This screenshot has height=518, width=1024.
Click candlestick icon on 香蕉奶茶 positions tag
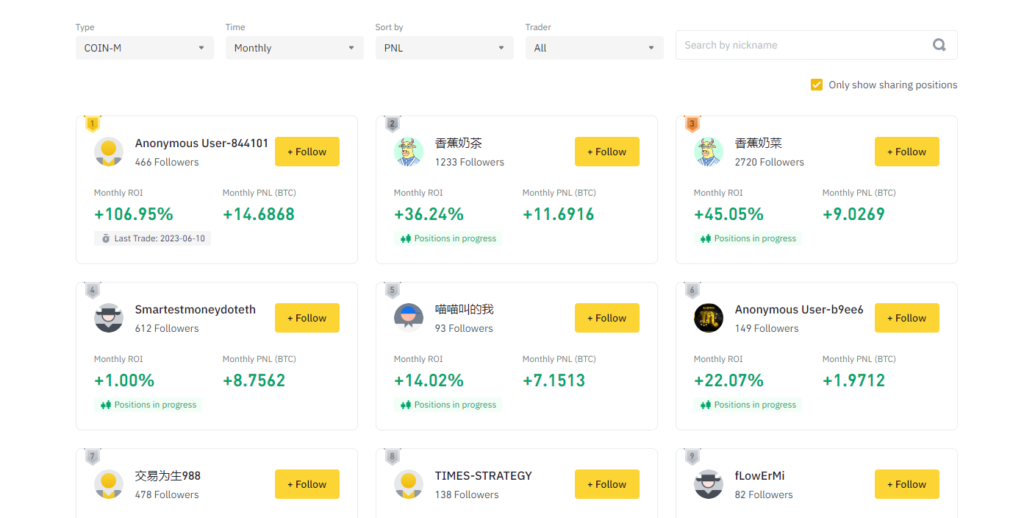point(406,238)
